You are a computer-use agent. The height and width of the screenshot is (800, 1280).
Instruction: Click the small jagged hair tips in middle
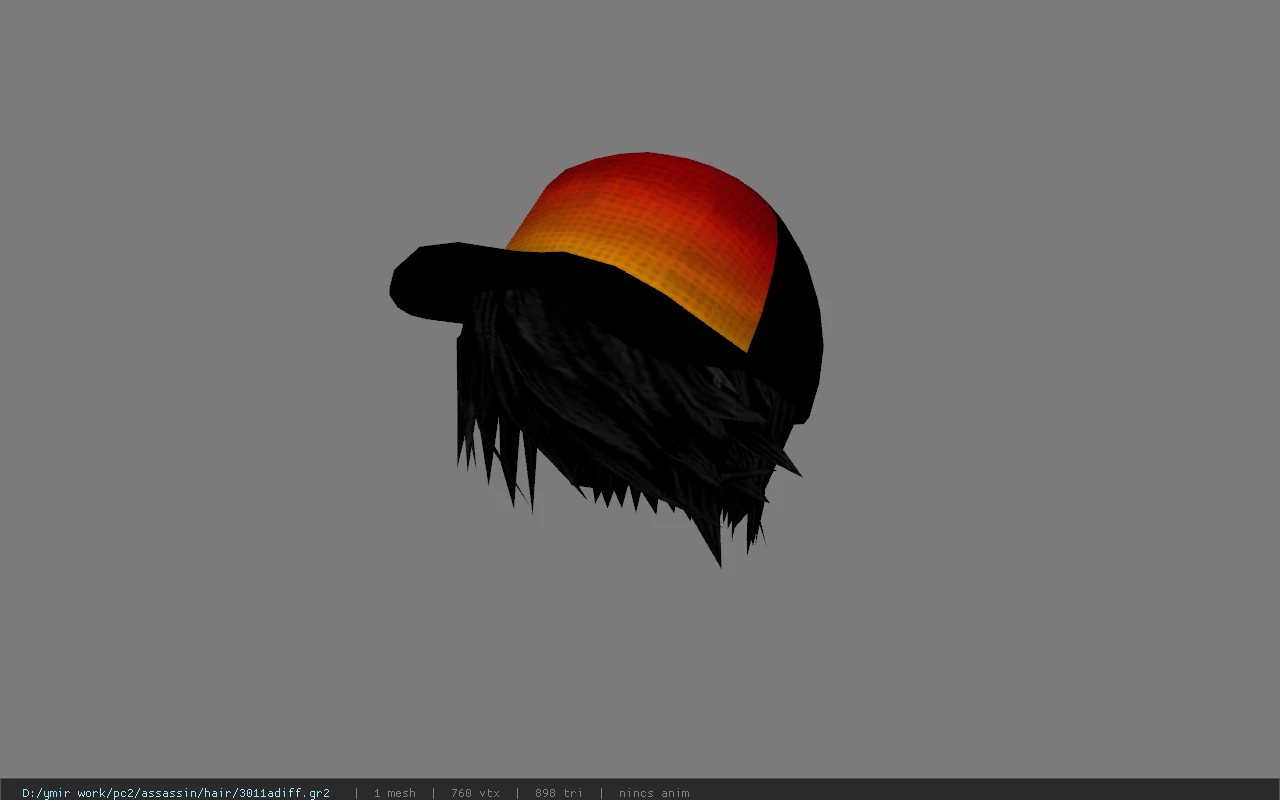pos(620,495)
